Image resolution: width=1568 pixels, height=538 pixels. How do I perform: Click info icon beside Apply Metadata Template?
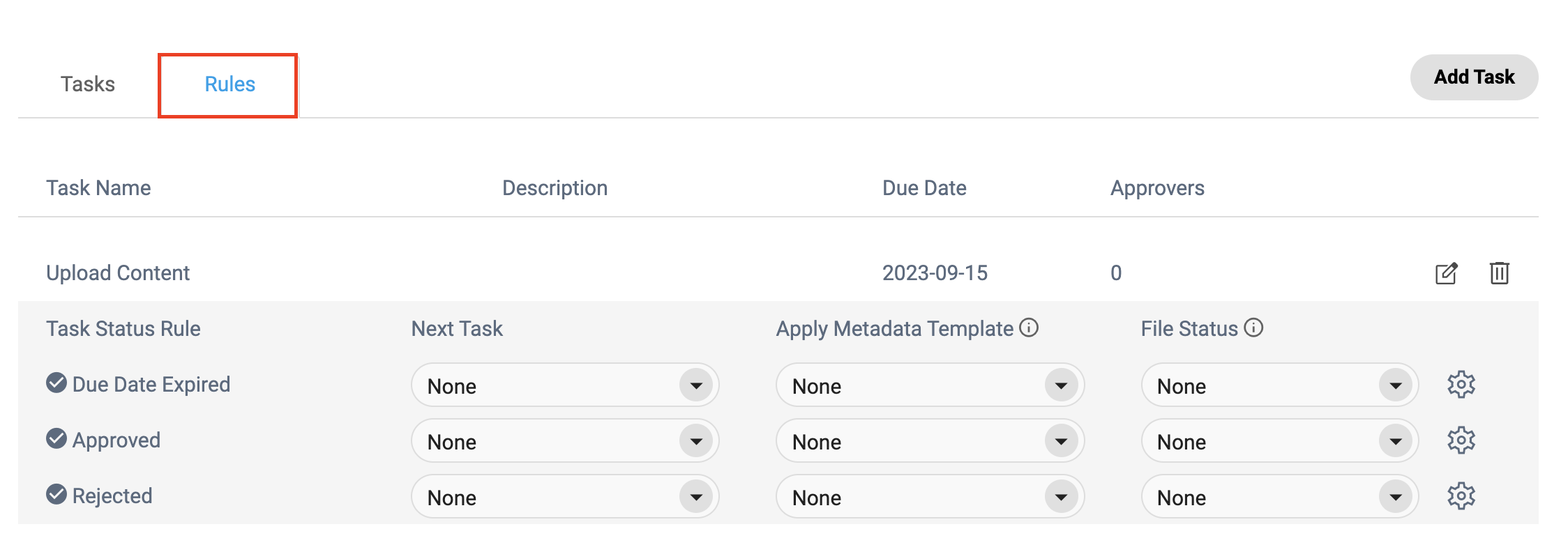pyautogui.click(x=1029, y=328)
